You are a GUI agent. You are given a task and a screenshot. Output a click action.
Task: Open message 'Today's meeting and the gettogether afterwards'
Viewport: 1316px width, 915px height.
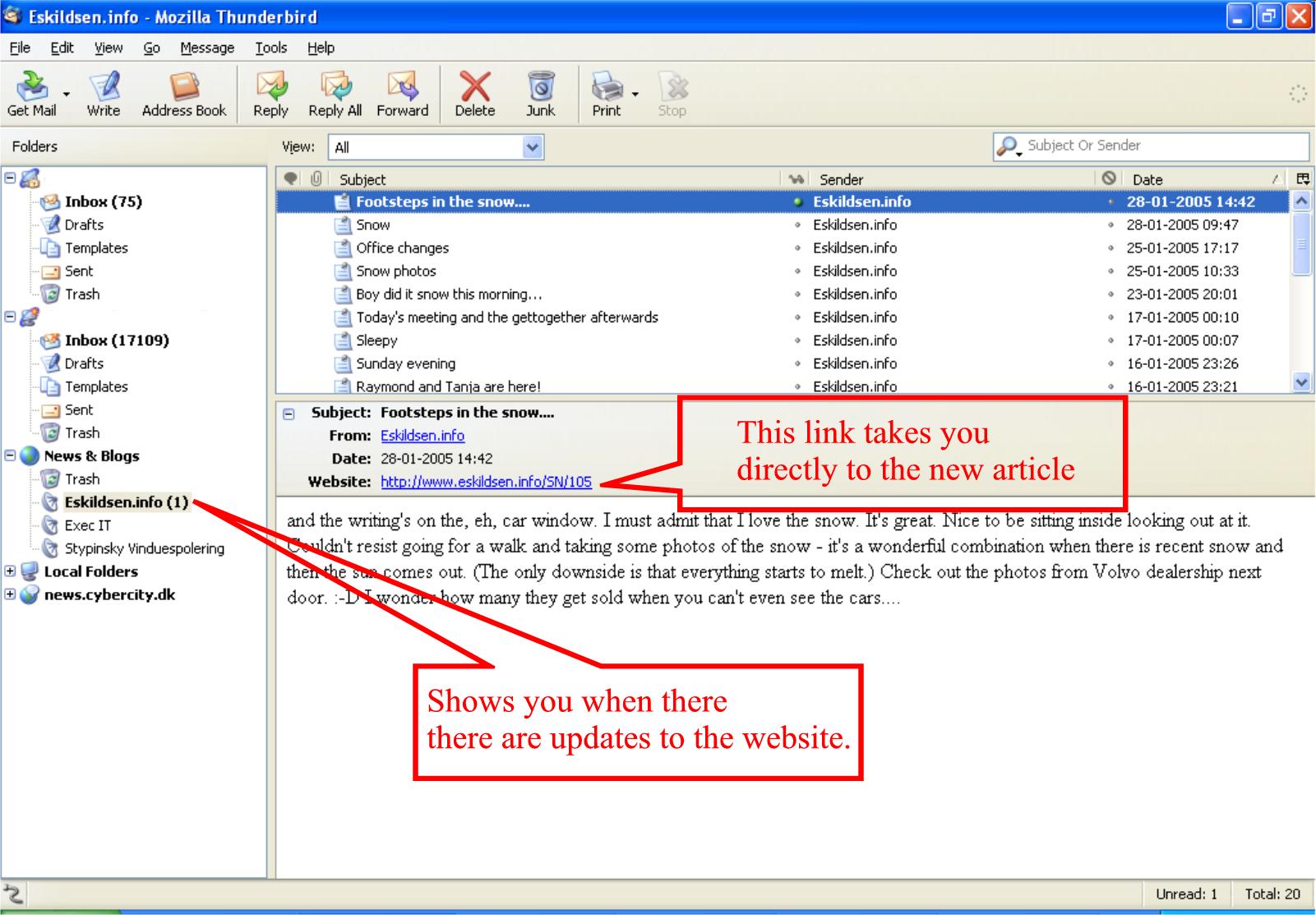point(507,317)
